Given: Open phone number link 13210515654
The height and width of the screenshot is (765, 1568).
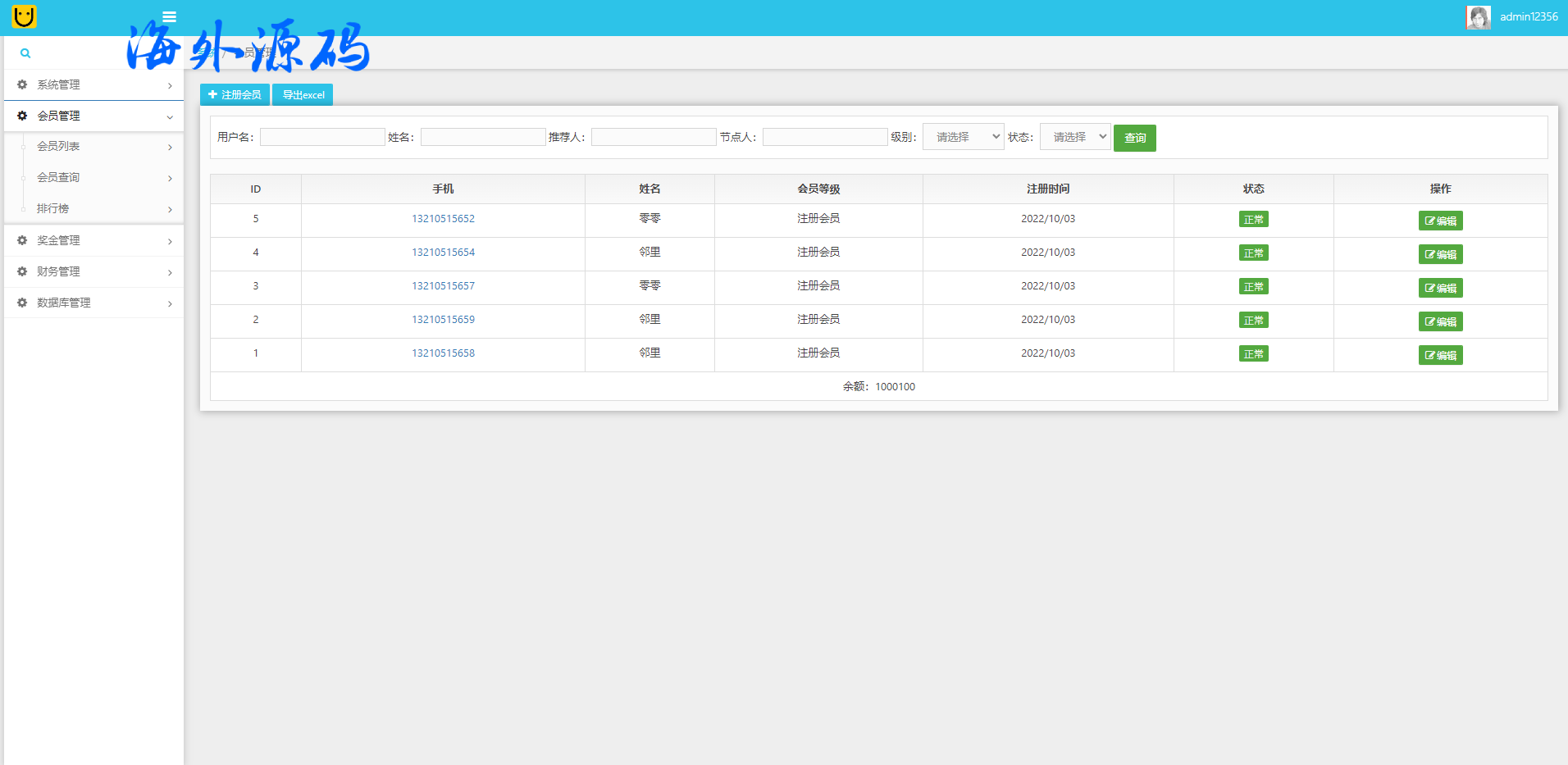Looking at the screenshot, I should point(443,253).
